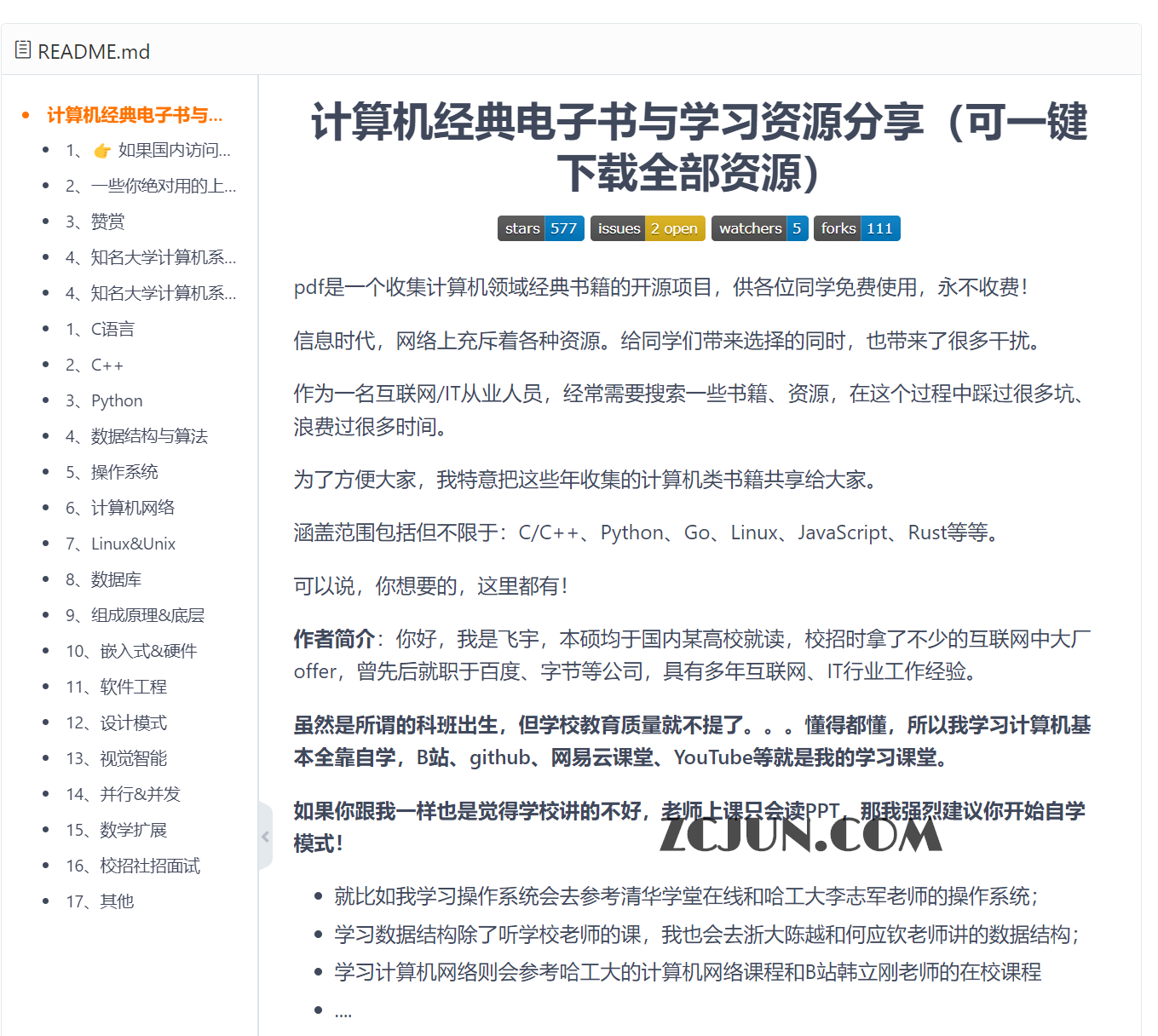
Task: Click the stars 577 badge
Action: click(540, 228)
